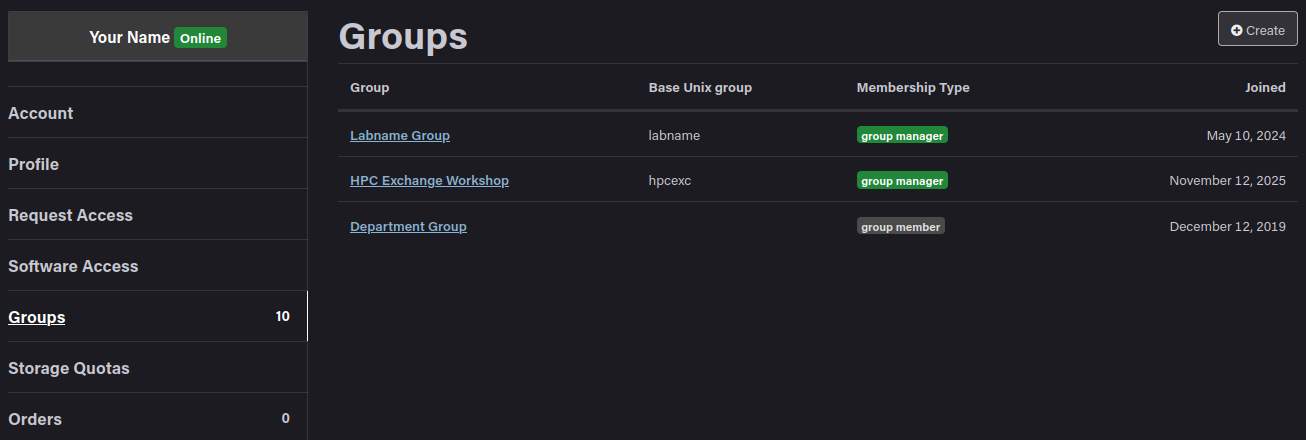The image size is (1306, 440).
Task: Open the HPC Exchange Workshop link
Action: coord(429,180)
